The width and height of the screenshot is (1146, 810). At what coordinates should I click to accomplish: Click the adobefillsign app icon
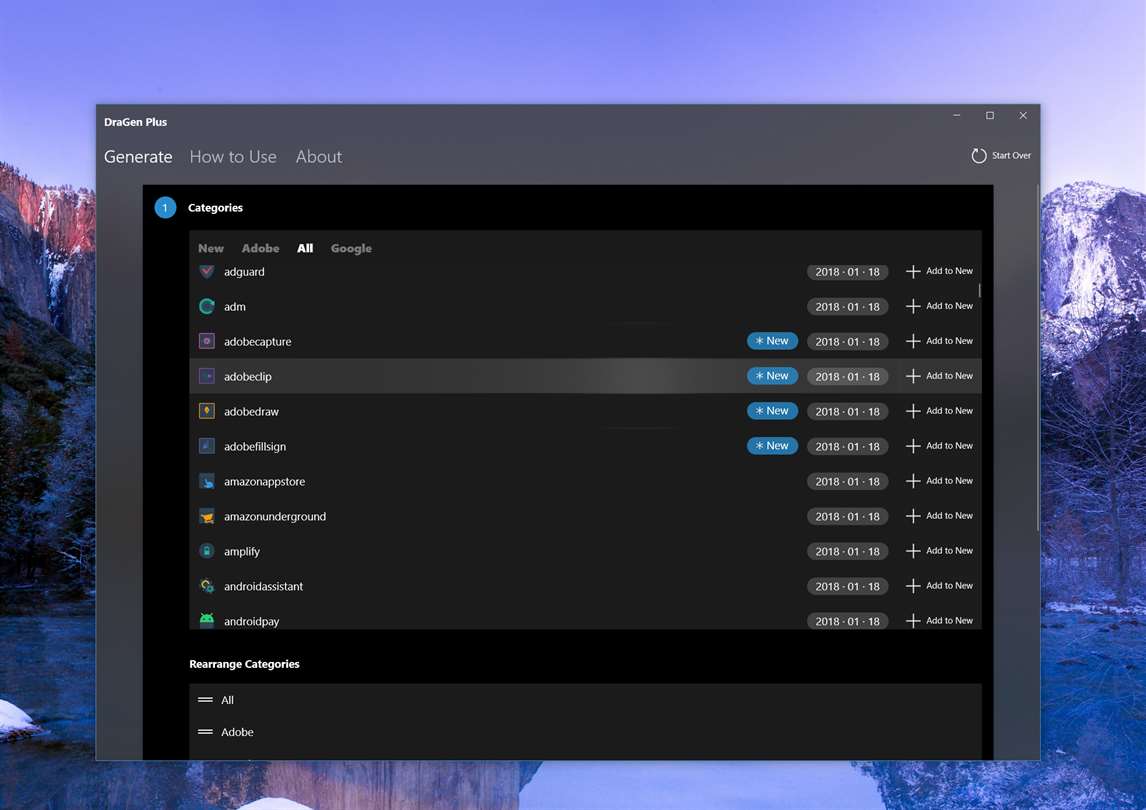(207, 446)
